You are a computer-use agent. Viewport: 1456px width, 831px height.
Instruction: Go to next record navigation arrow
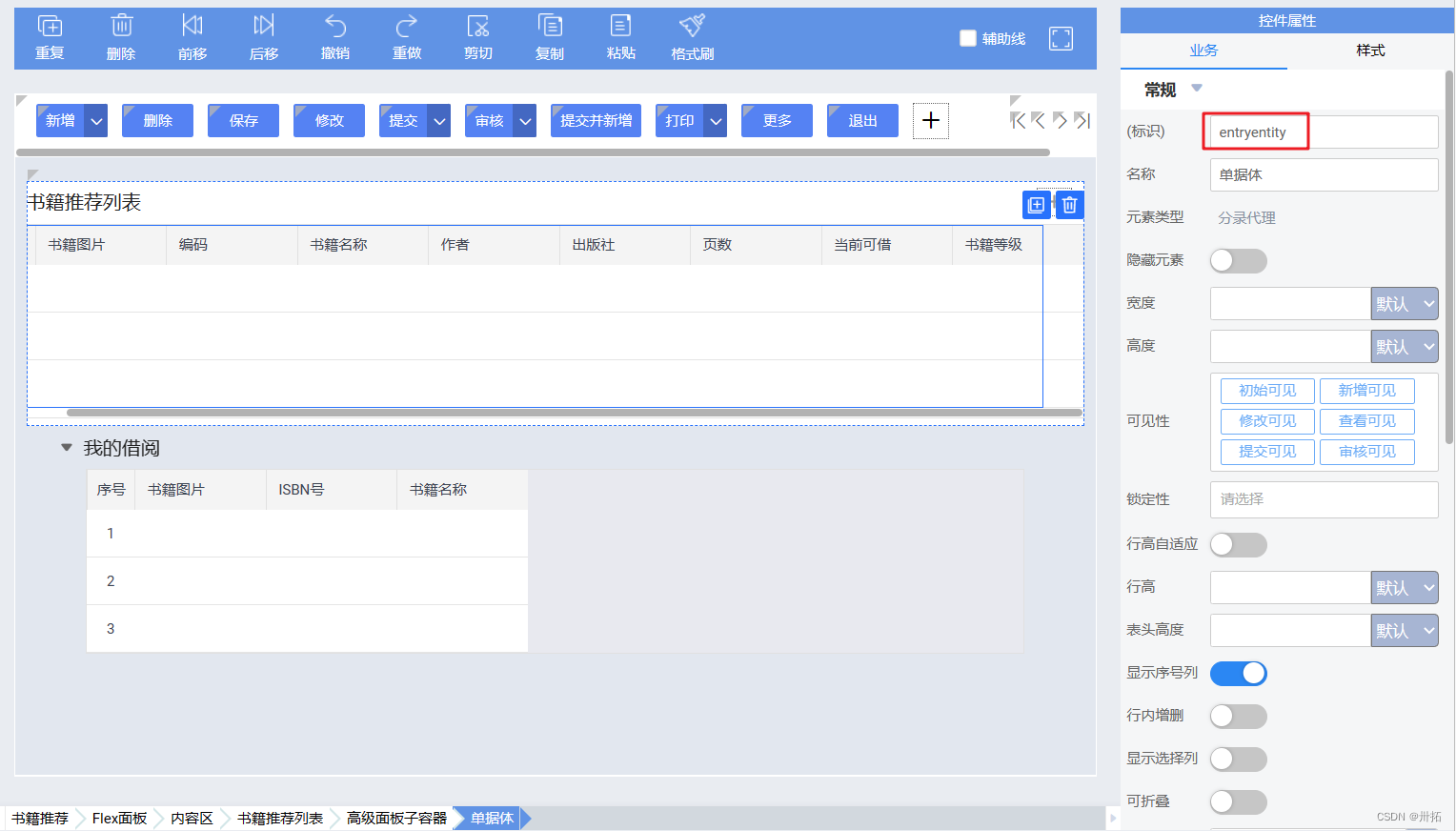coord(1060,121)
